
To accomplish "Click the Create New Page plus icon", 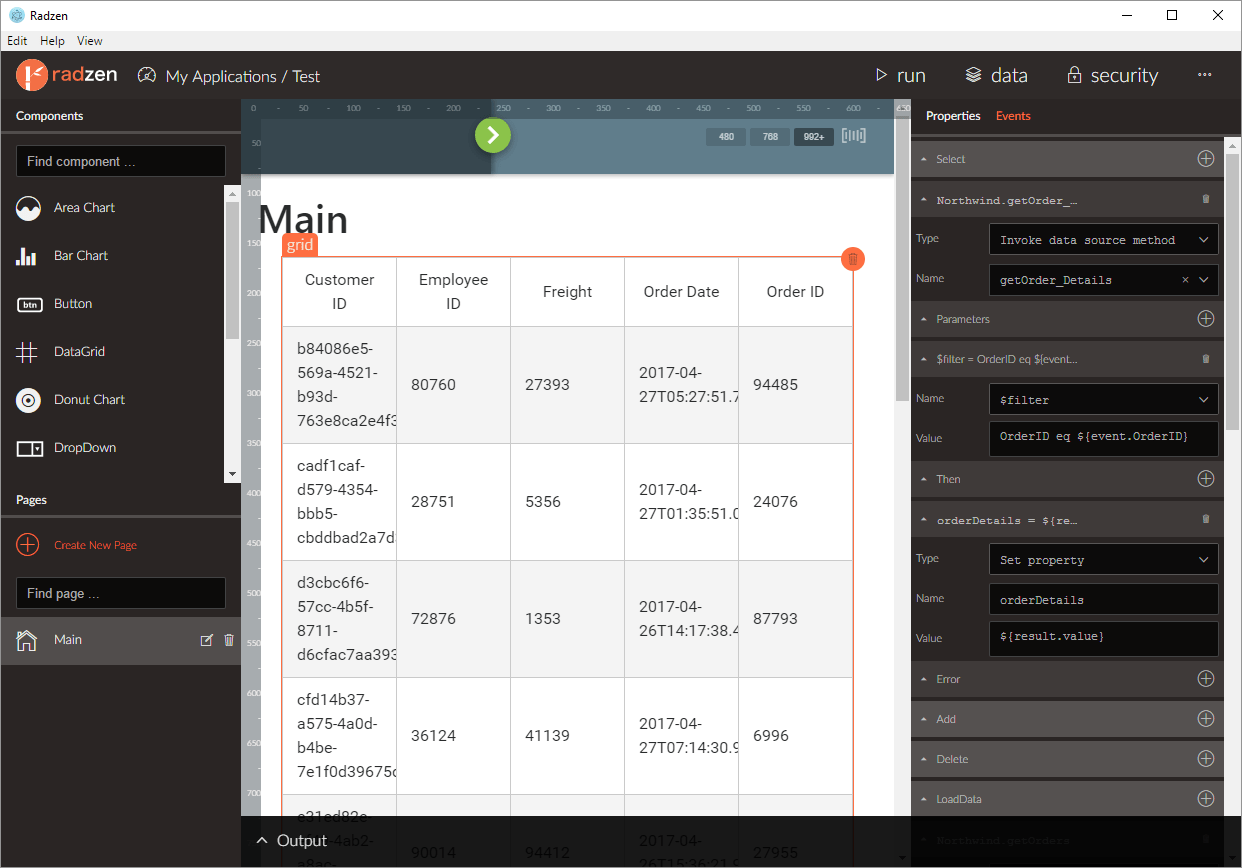I will [28, 545].
